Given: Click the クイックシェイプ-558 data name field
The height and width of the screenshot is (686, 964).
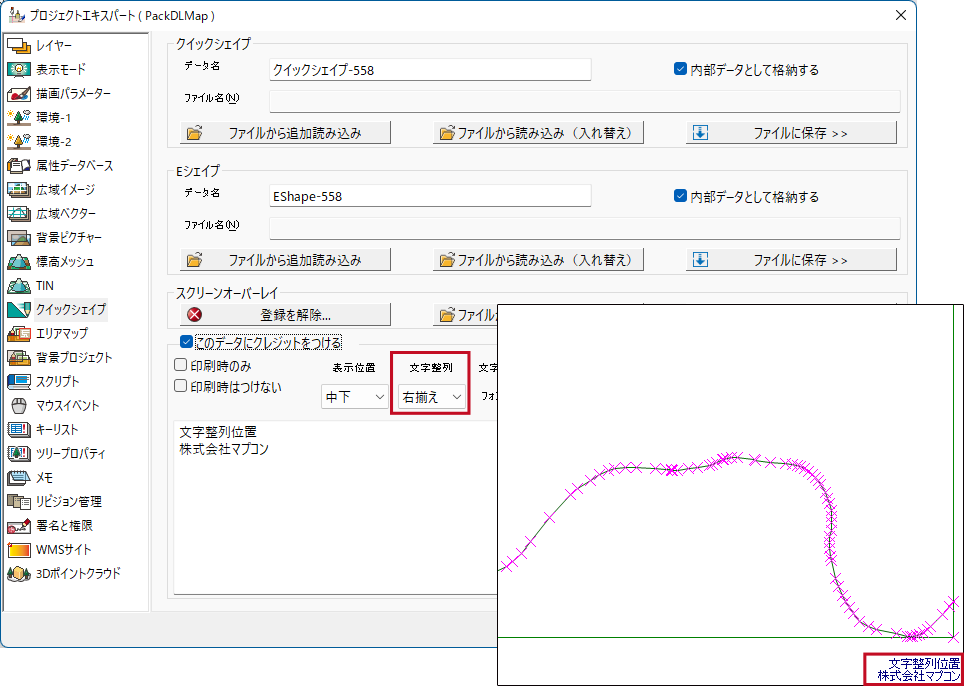Looking at the screenshot, I should coord(430,70).
